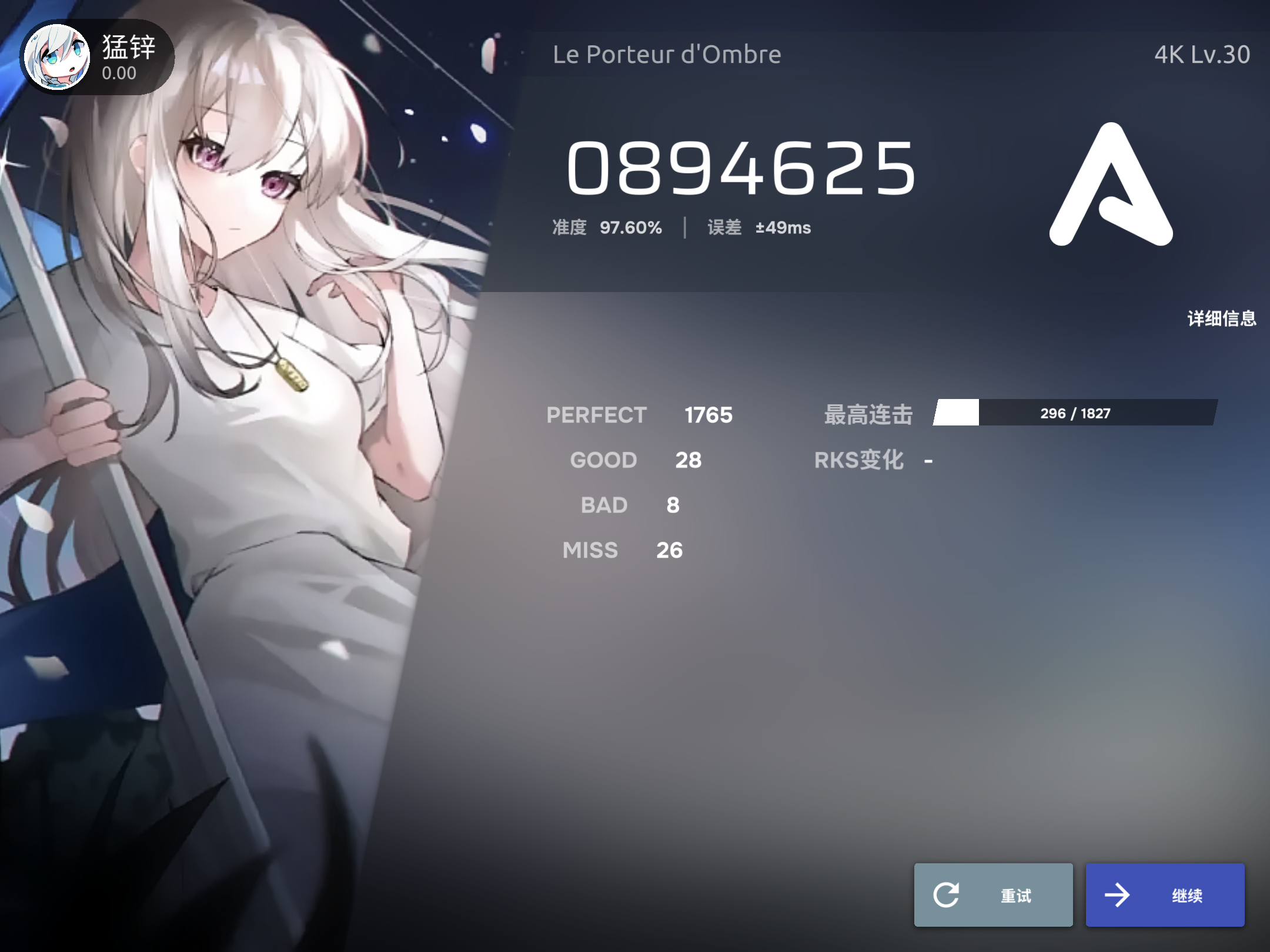Open 详细信息 details link

click(x=1222, y=319)
